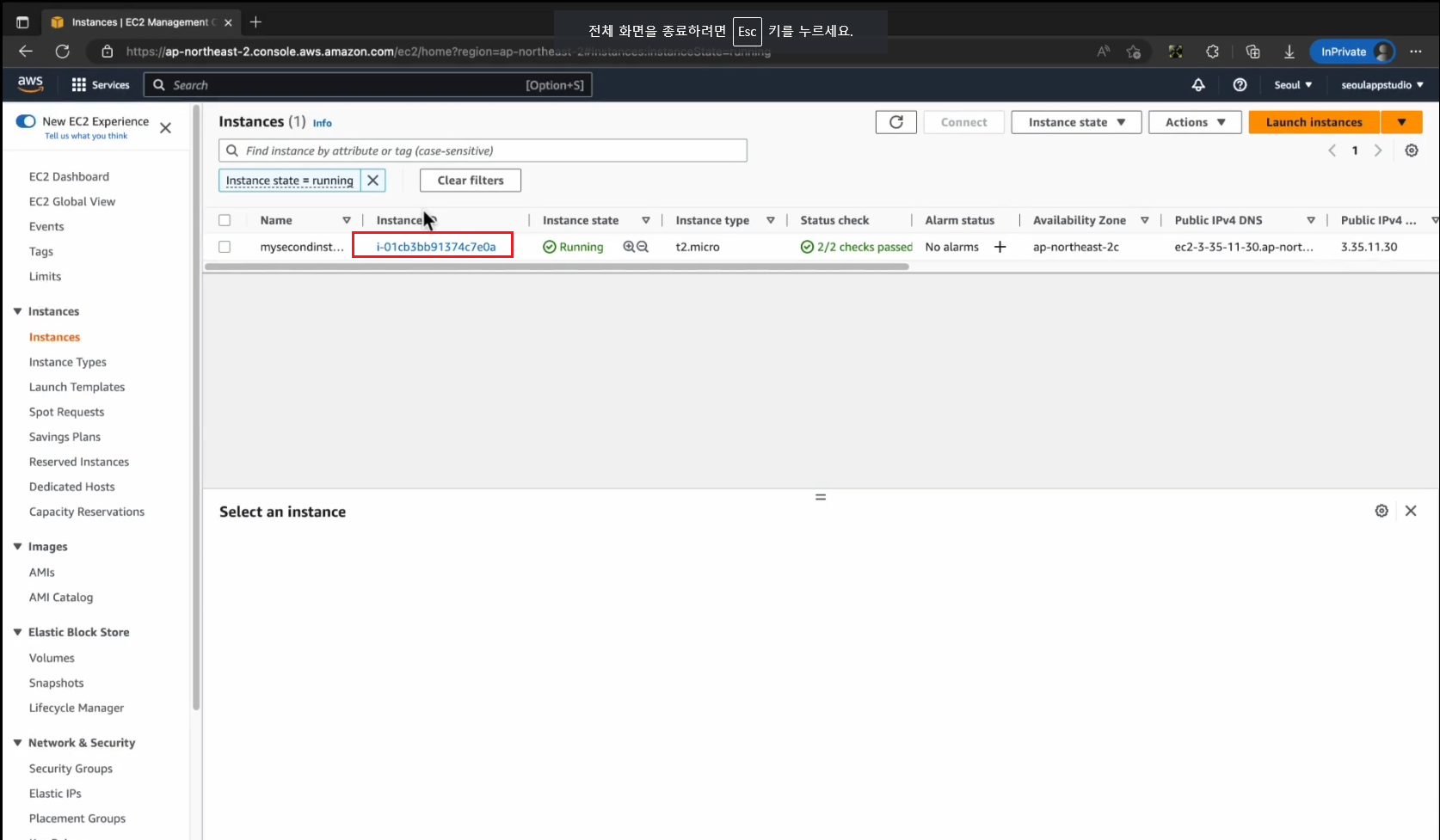Sort by the Availability Zone column
Image resolution: width=1440 pixels, height=840 pixels.
(1145, 220)
